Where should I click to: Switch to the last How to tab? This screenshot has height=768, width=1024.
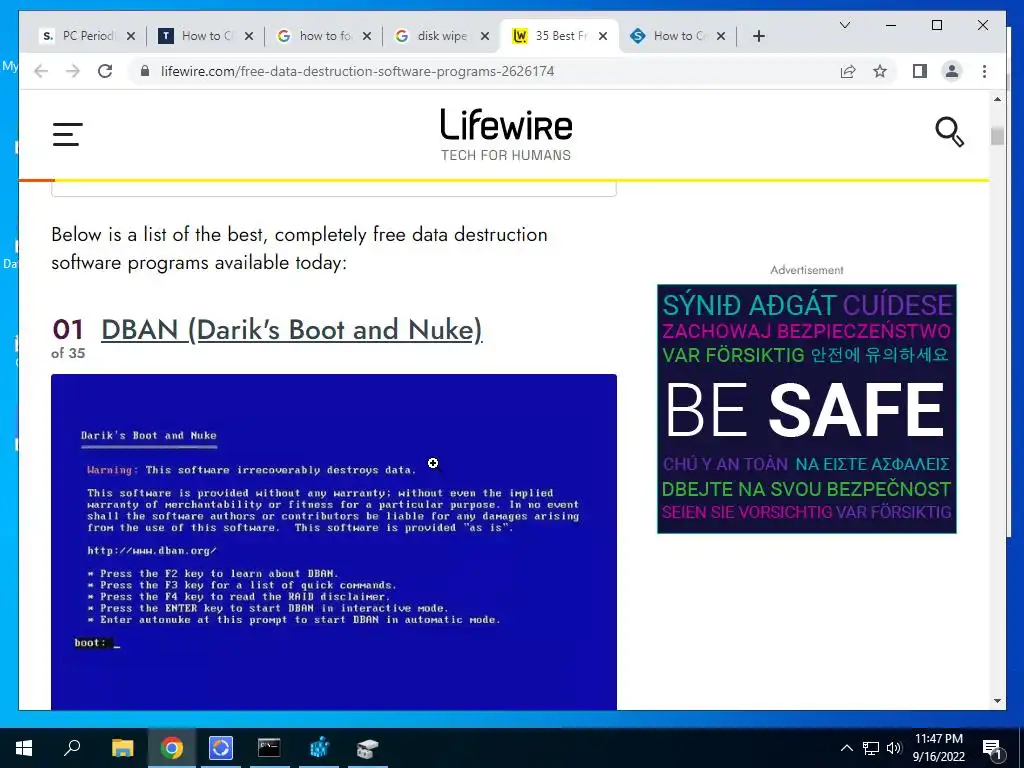point(677,36)
